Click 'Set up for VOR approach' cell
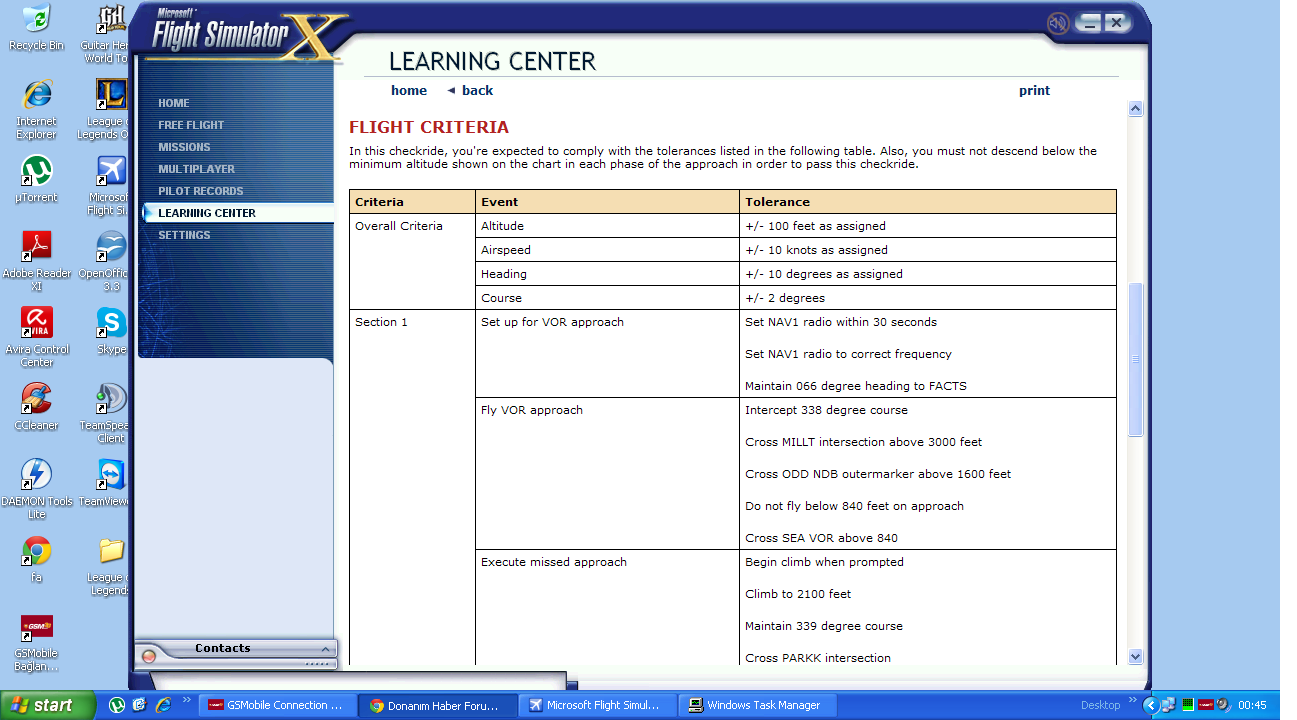The height and width of the screenshot is (720, 1297). point(607,353)
